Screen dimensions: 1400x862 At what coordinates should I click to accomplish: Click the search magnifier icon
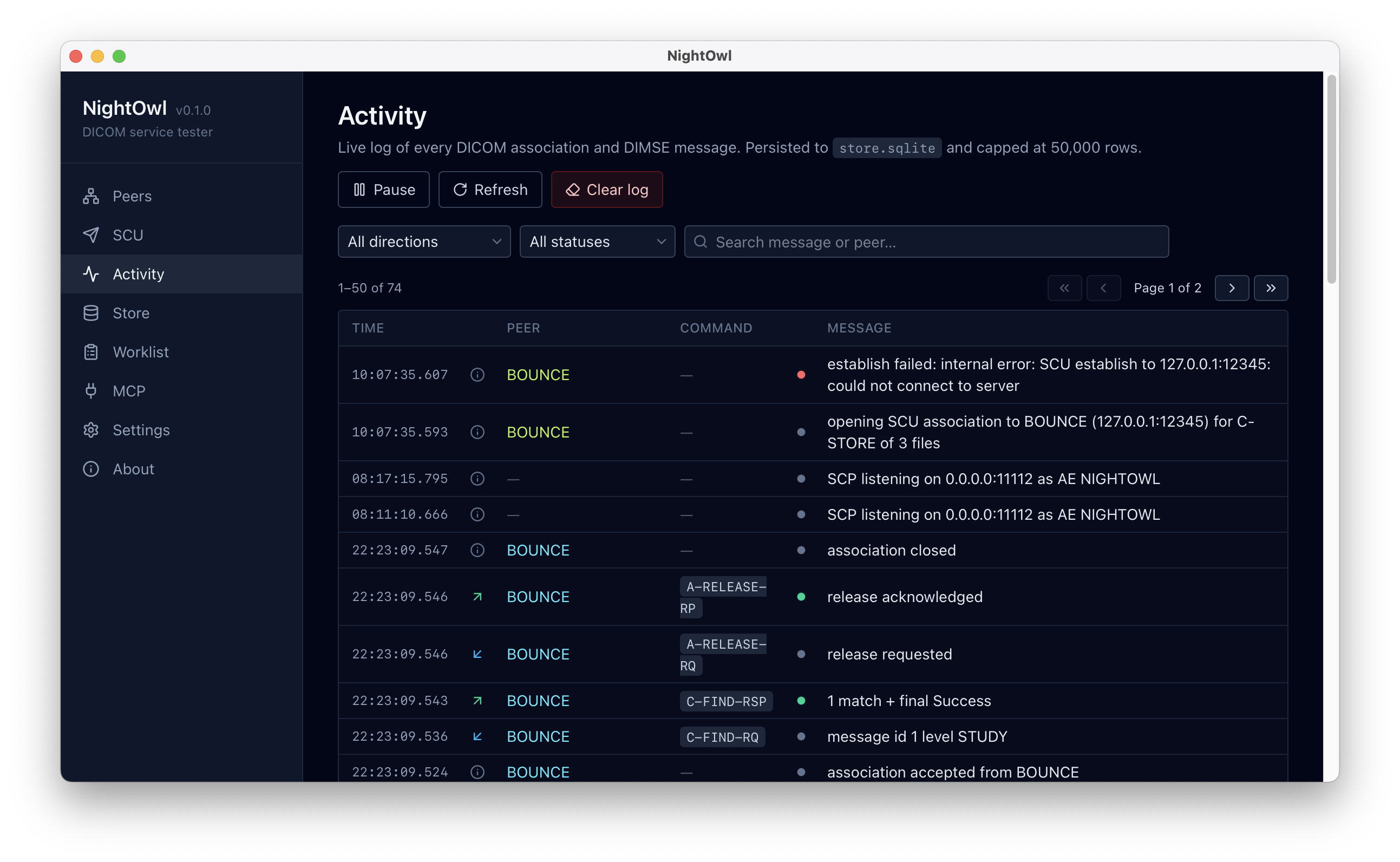coord(701,241)
